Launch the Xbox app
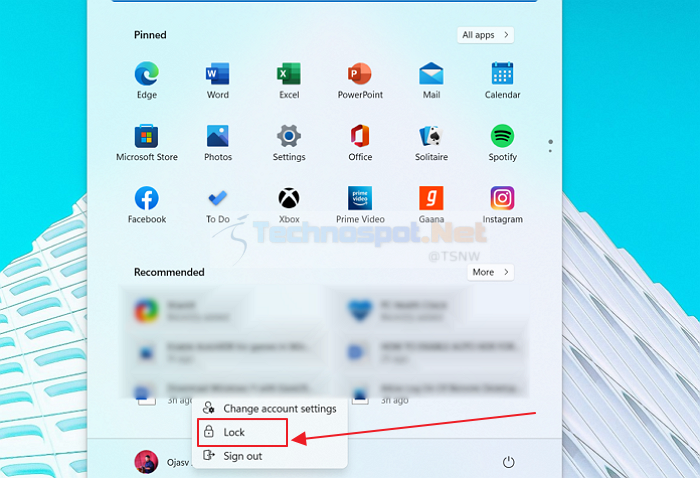Screen dimensions: 700x478 (x=289, y=205)
